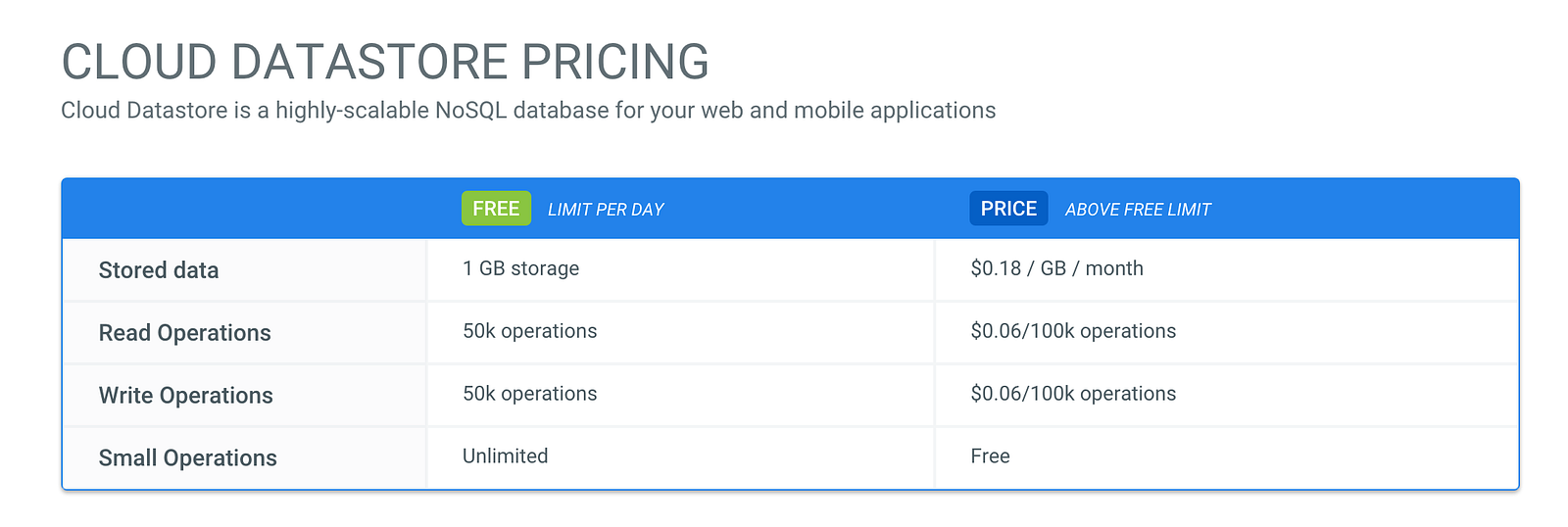The width and height of the screenshot is (1568, 527).
Task: Select the Read Operations row label
Action: (x=184, y=333)
